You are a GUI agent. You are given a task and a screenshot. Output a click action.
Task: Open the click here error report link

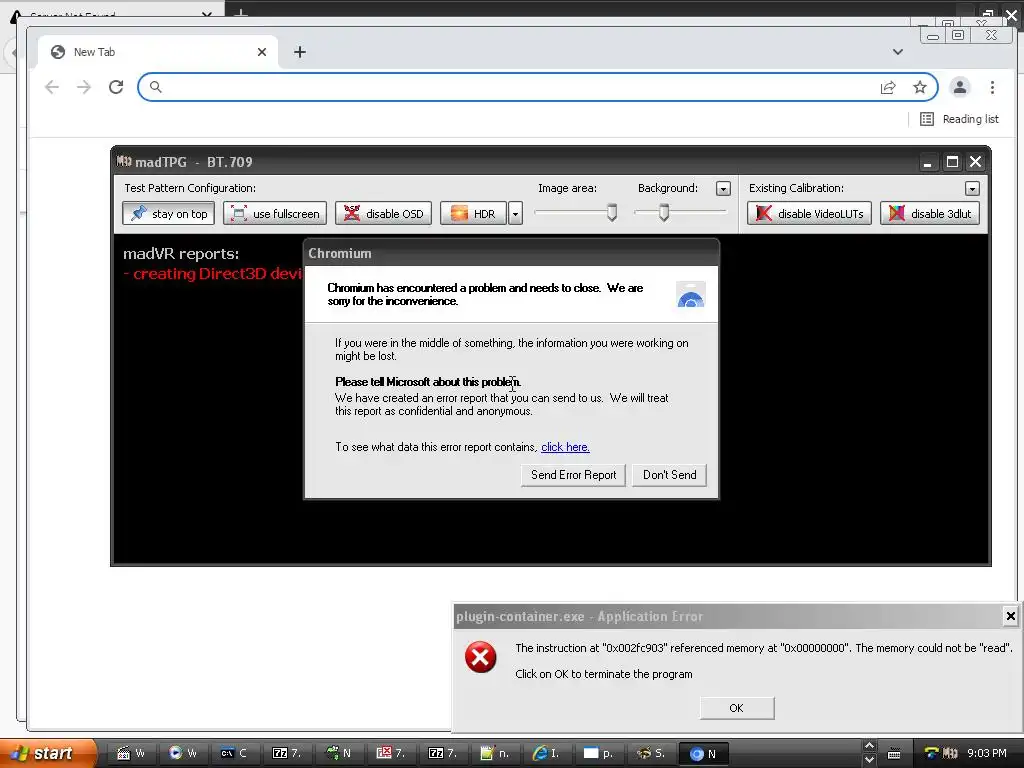pyautogui.click(x=565, y=447)
